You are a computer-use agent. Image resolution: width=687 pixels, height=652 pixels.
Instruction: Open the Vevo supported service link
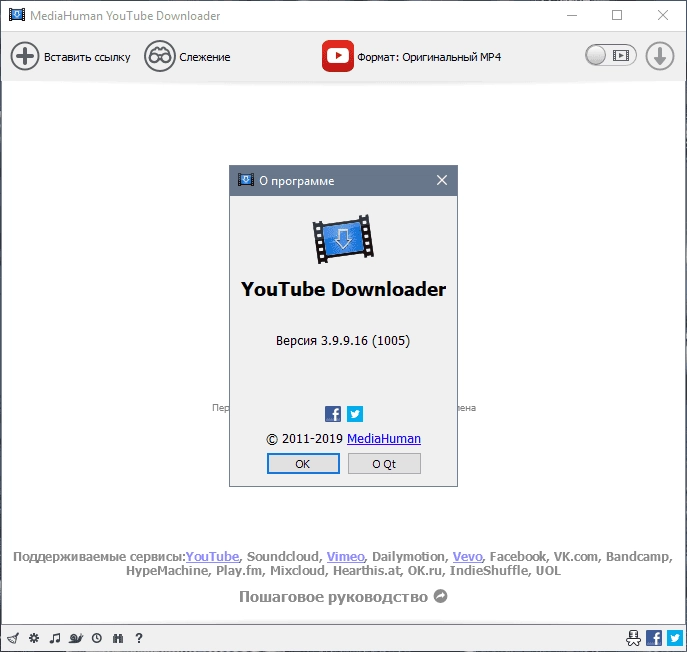[467, 556]
